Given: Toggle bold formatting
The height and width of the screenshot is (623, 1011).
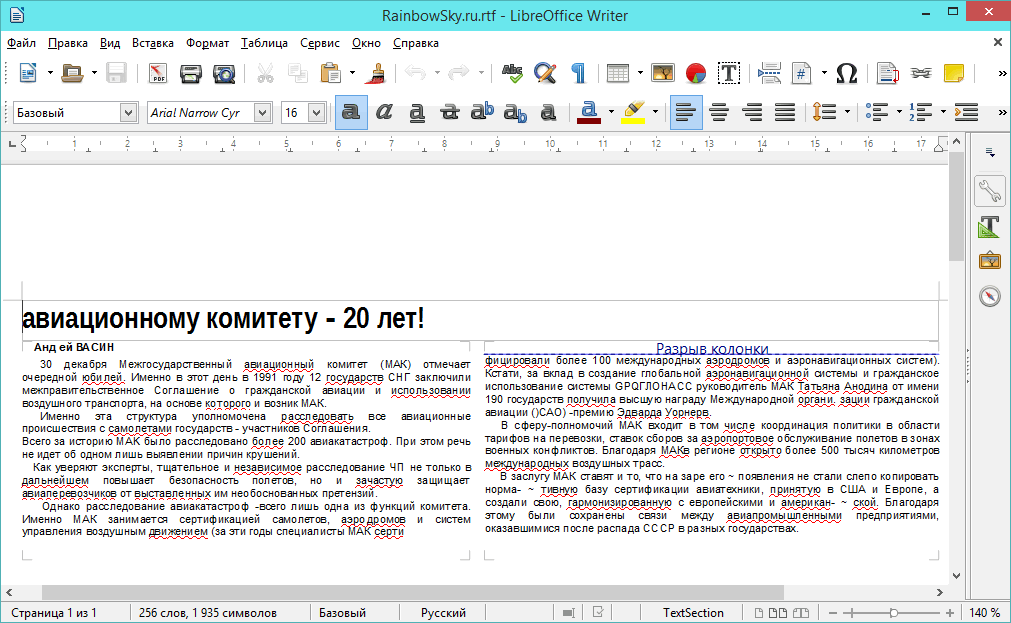Looking at the screenshot, I should [x=351, y=112].
